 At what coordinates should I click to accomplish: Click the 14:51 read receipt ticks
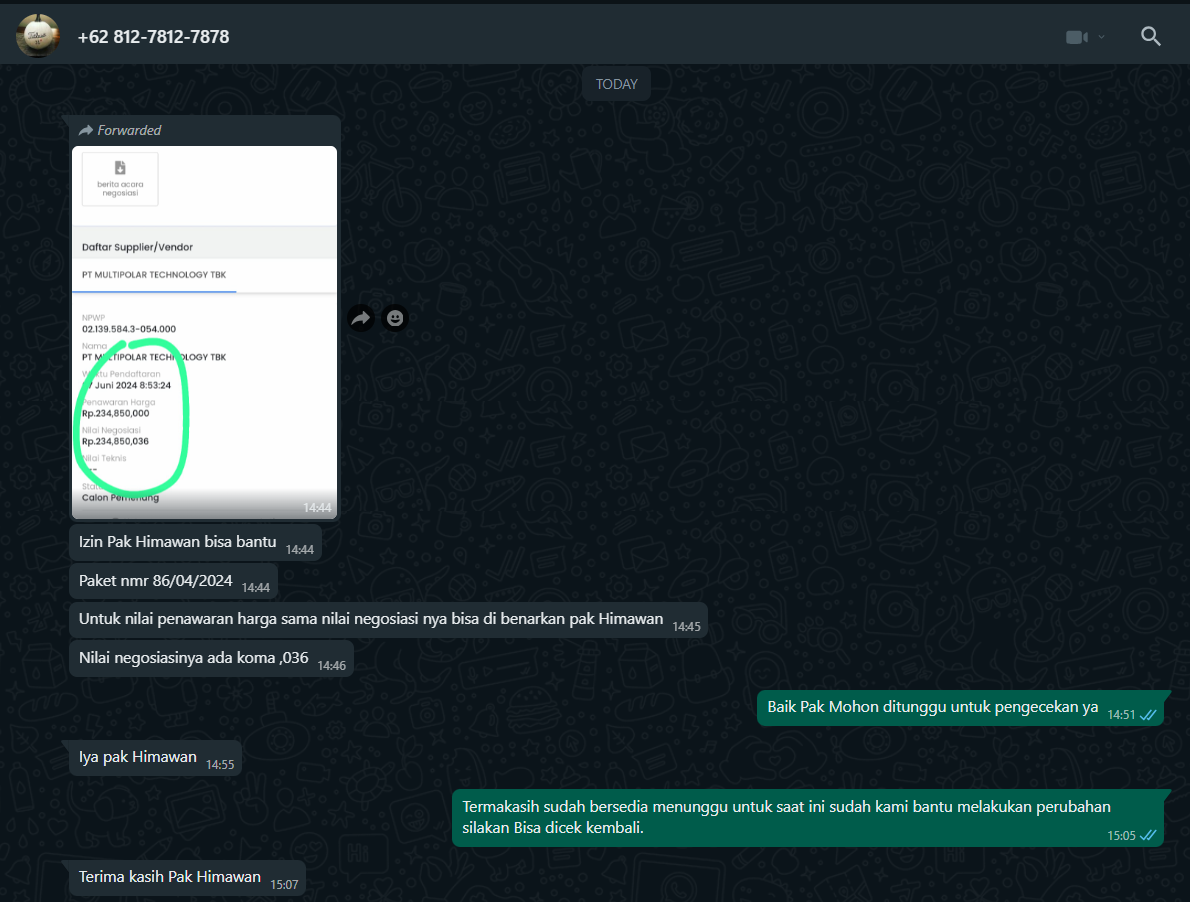click(1148, 715)
